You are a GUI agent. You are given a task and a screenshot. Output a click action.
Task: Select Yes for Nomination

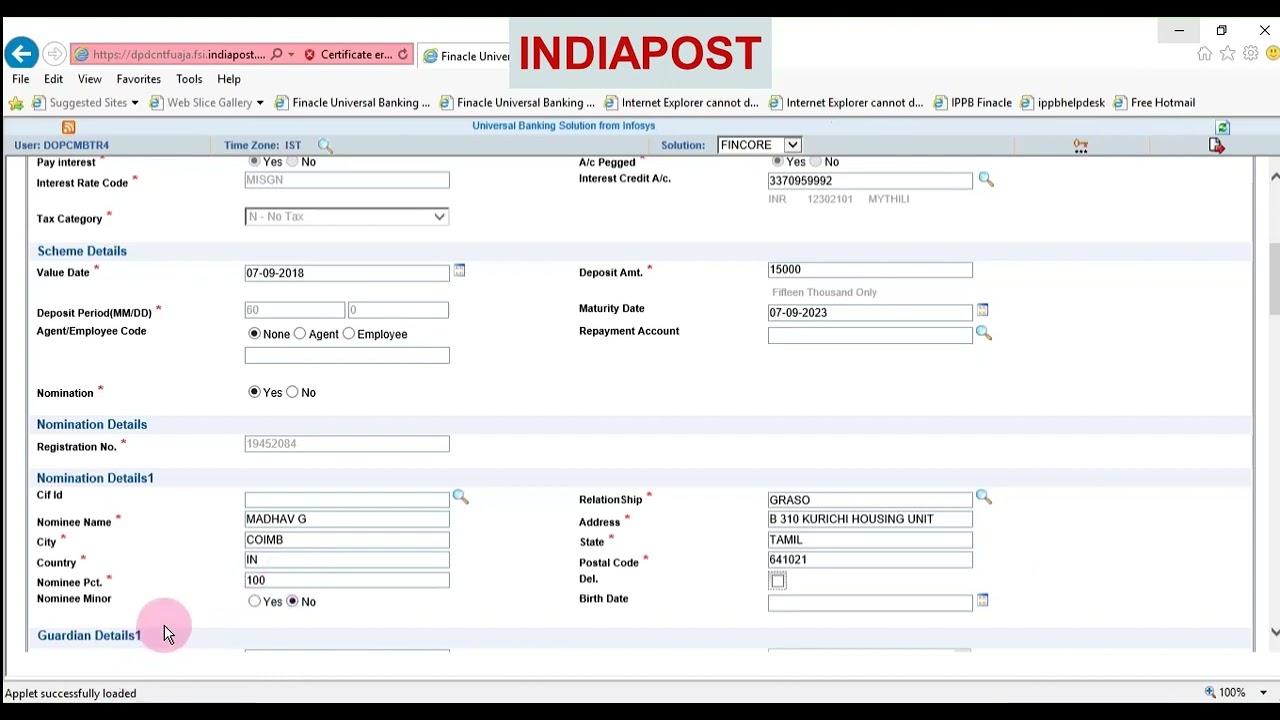point(254,392)
